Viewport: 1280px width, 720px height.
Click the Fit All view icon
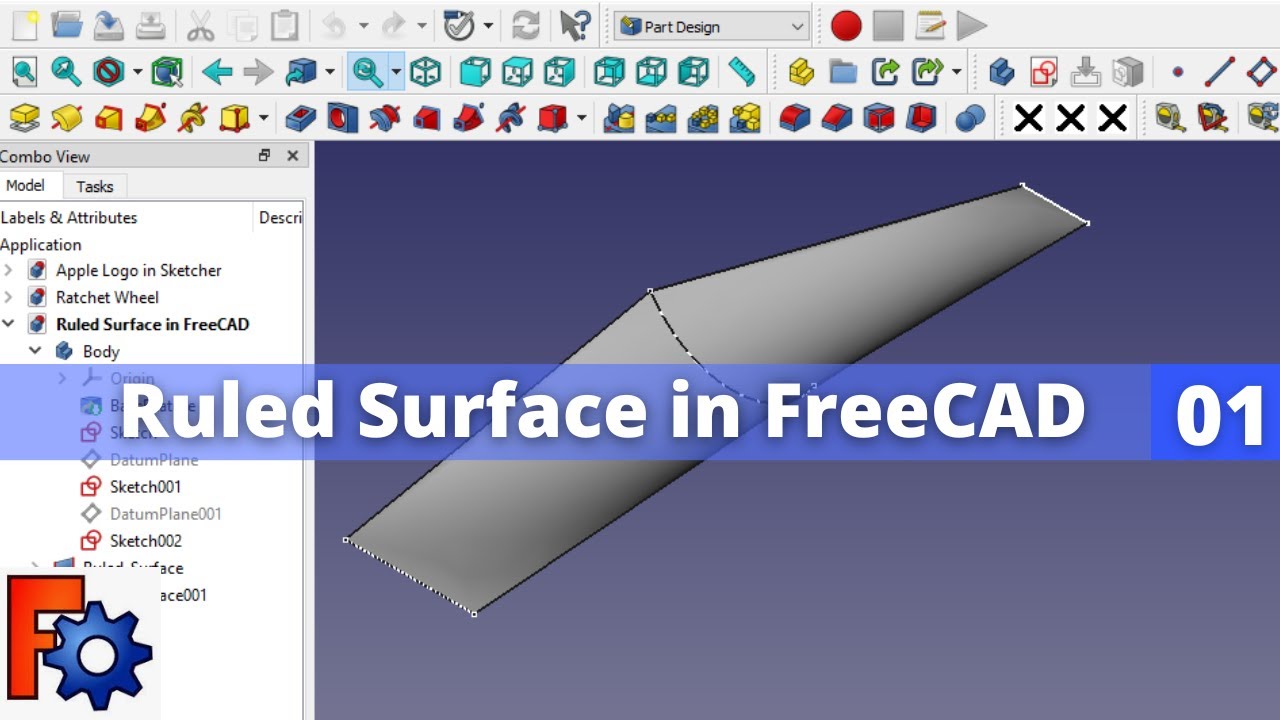24,71
